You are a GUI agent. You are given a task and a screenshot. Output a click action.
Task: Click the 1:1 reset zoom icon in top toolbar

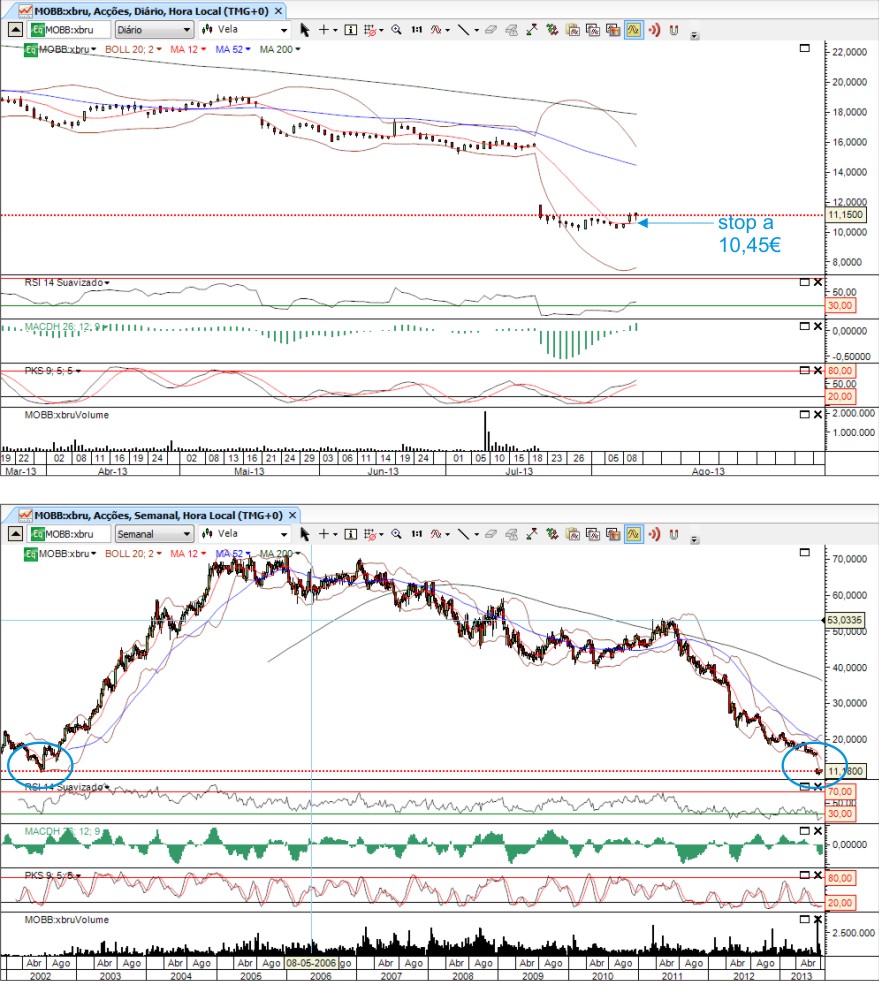click(416, 30)
